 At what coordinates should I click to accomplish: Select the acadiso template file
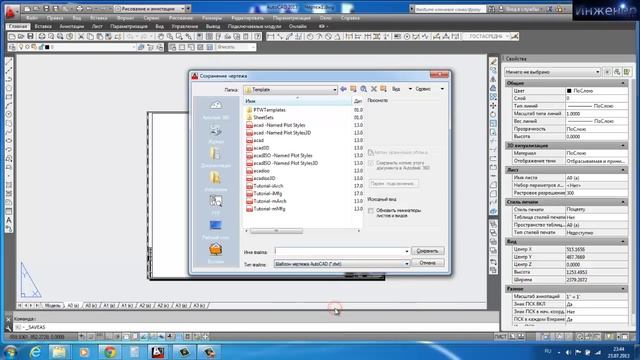click(261, 171)
